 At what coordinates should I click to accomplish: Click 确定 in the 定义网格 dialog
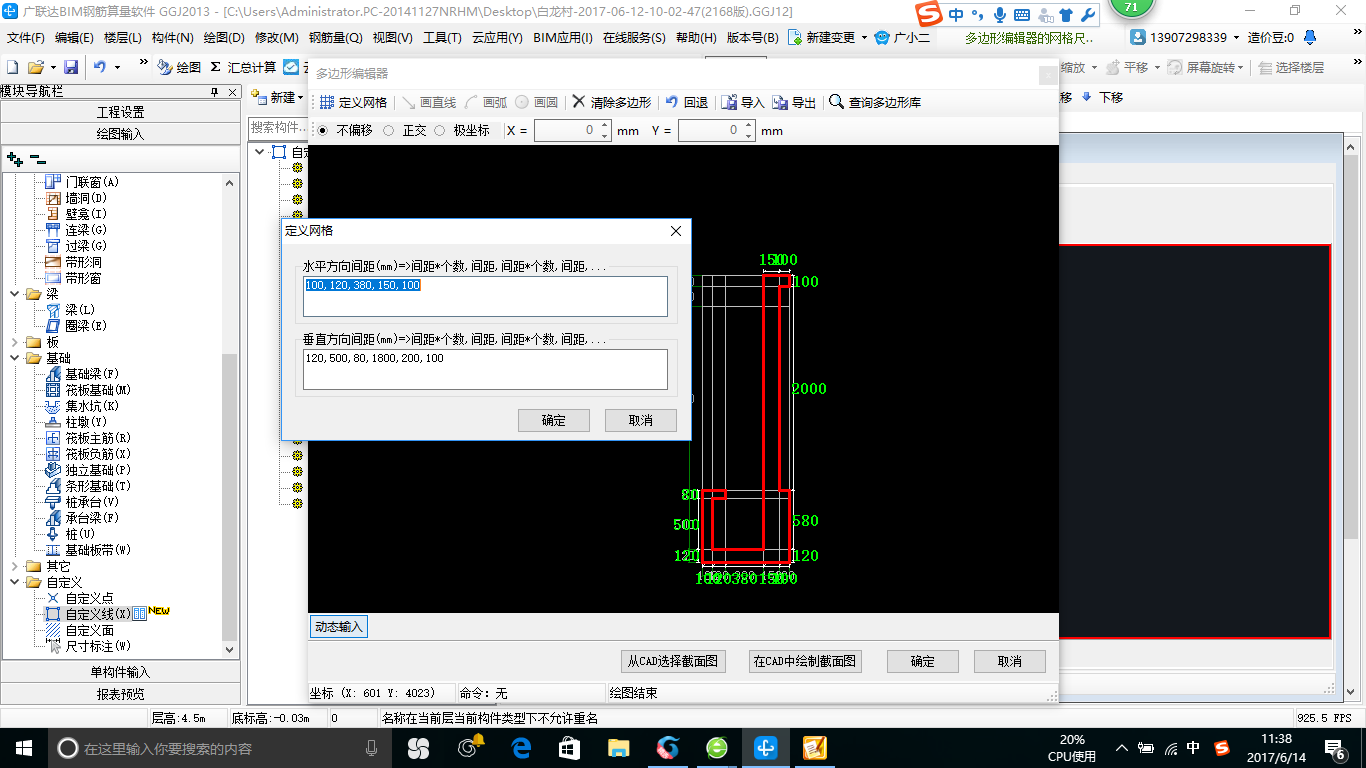click(554, 420)
